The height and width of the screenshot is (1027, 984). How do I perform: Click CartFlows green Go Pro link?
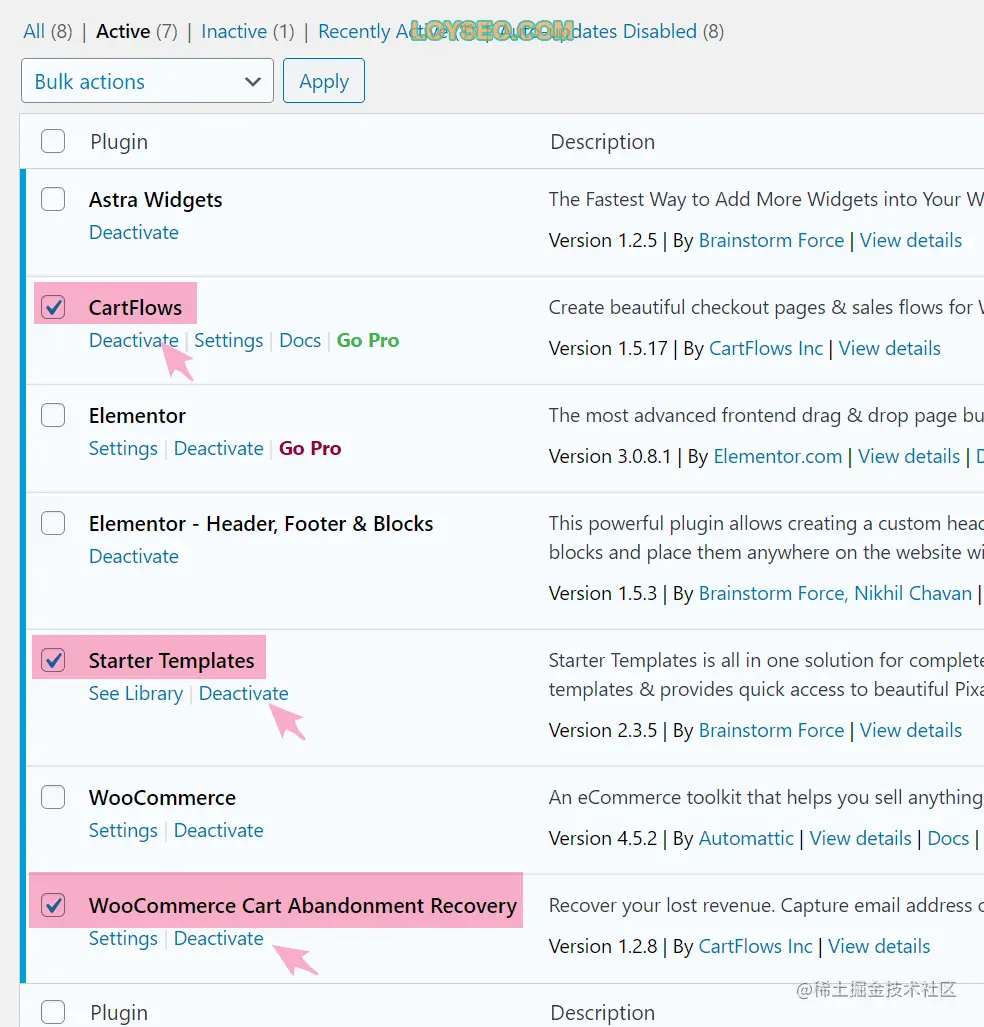368,340
